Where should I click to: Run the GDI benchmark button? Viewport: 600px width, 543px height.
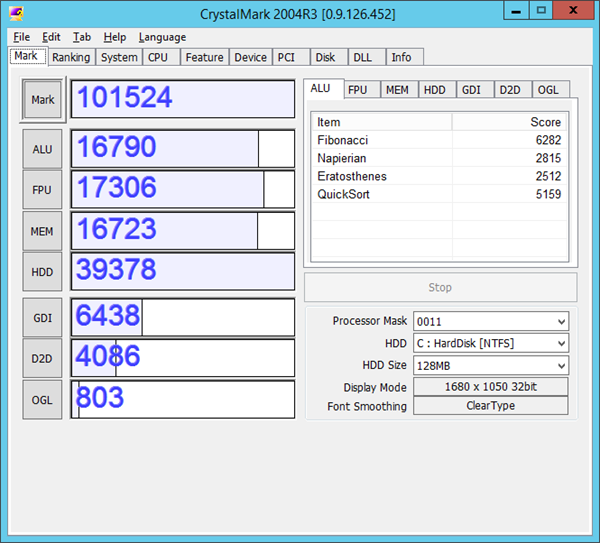click(x=42, y=318)
